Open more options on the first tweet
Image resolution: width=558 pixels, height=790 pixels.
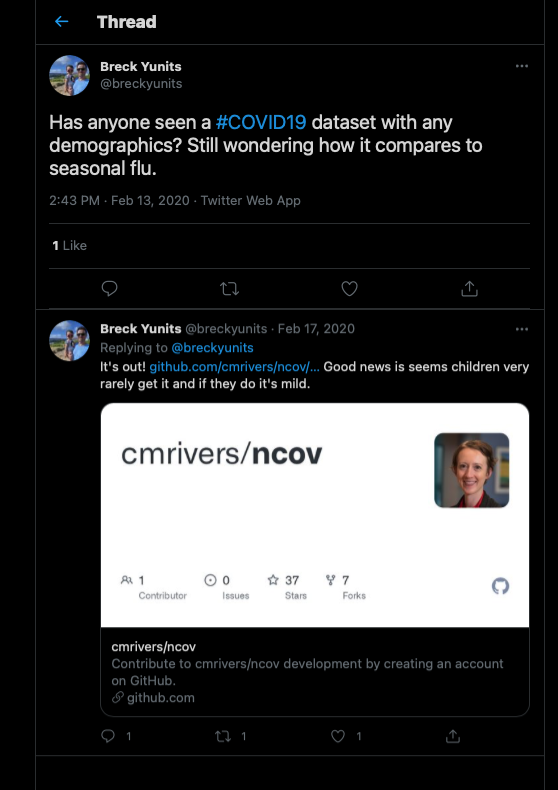click(522, 66)
